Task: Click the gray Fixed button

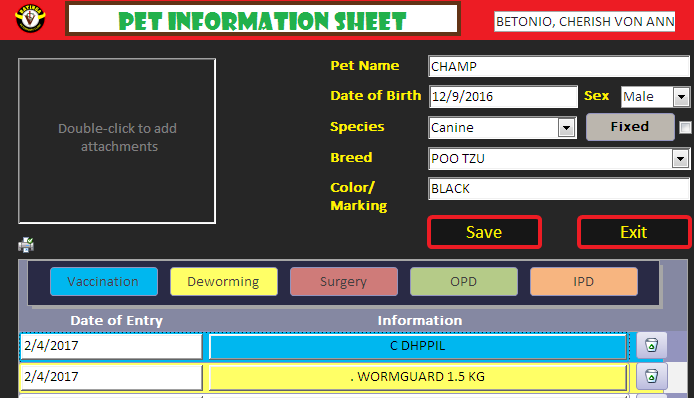Action: pyautogui.click(x=630, y=127)
